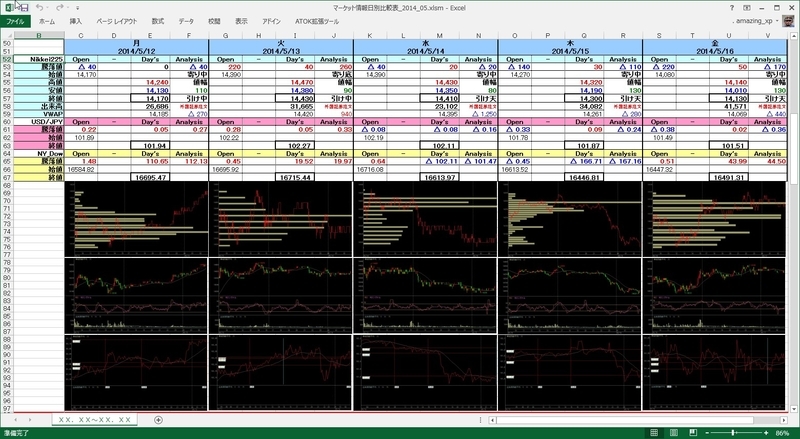
Task: Click vertical scrollbar down arrow
Action: click(x=794, y=409)
